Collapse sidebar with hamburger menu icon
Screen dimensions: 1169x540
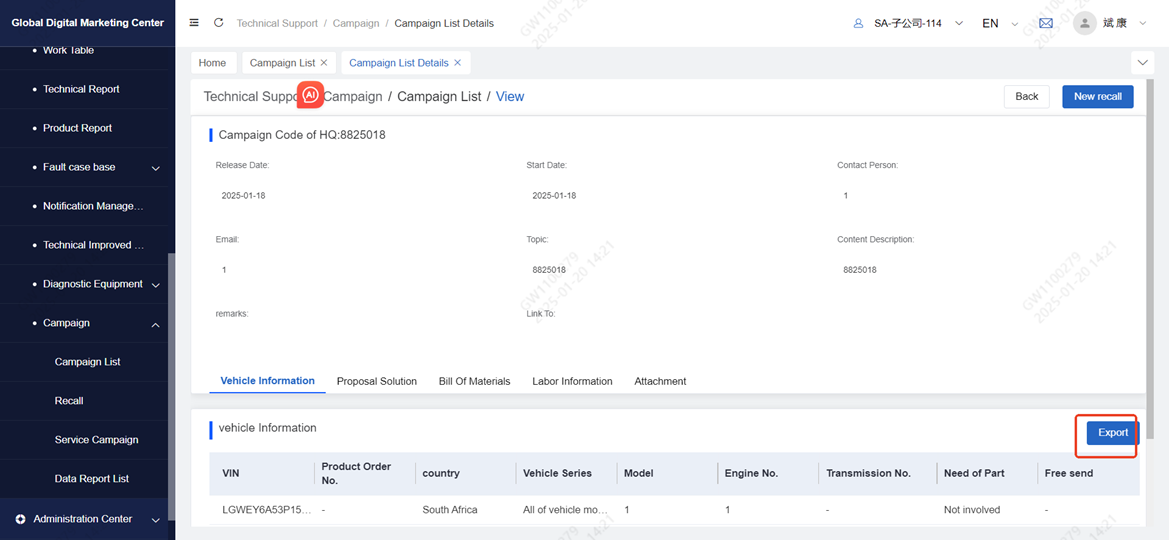coord(194,23)
